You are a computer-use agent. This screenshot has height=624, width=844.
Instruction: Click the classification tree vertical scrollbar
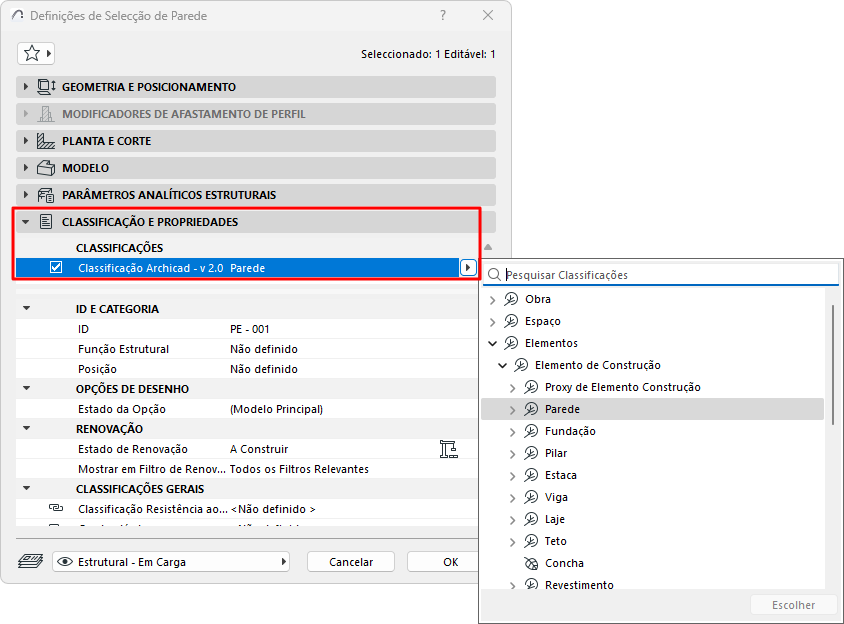tap(833, 364)
